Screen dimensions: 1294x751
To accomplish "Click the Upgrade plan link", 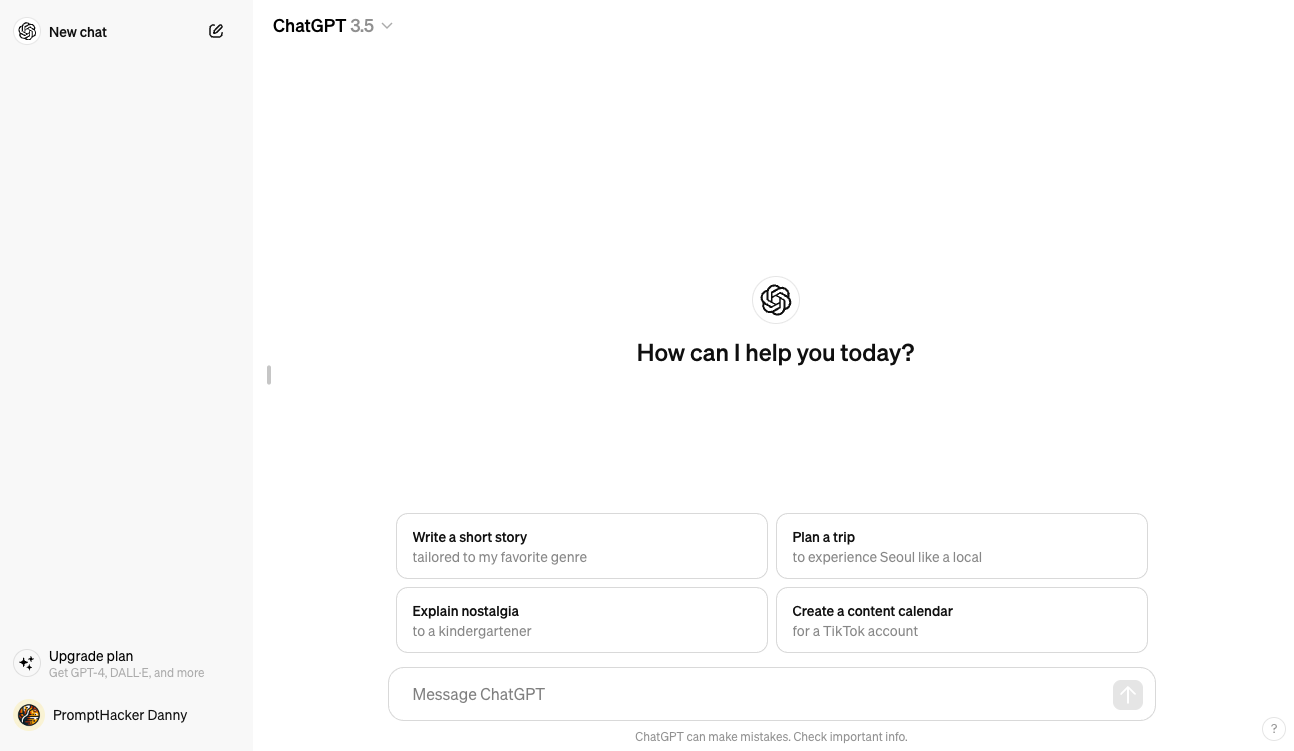I will point(91,656).
